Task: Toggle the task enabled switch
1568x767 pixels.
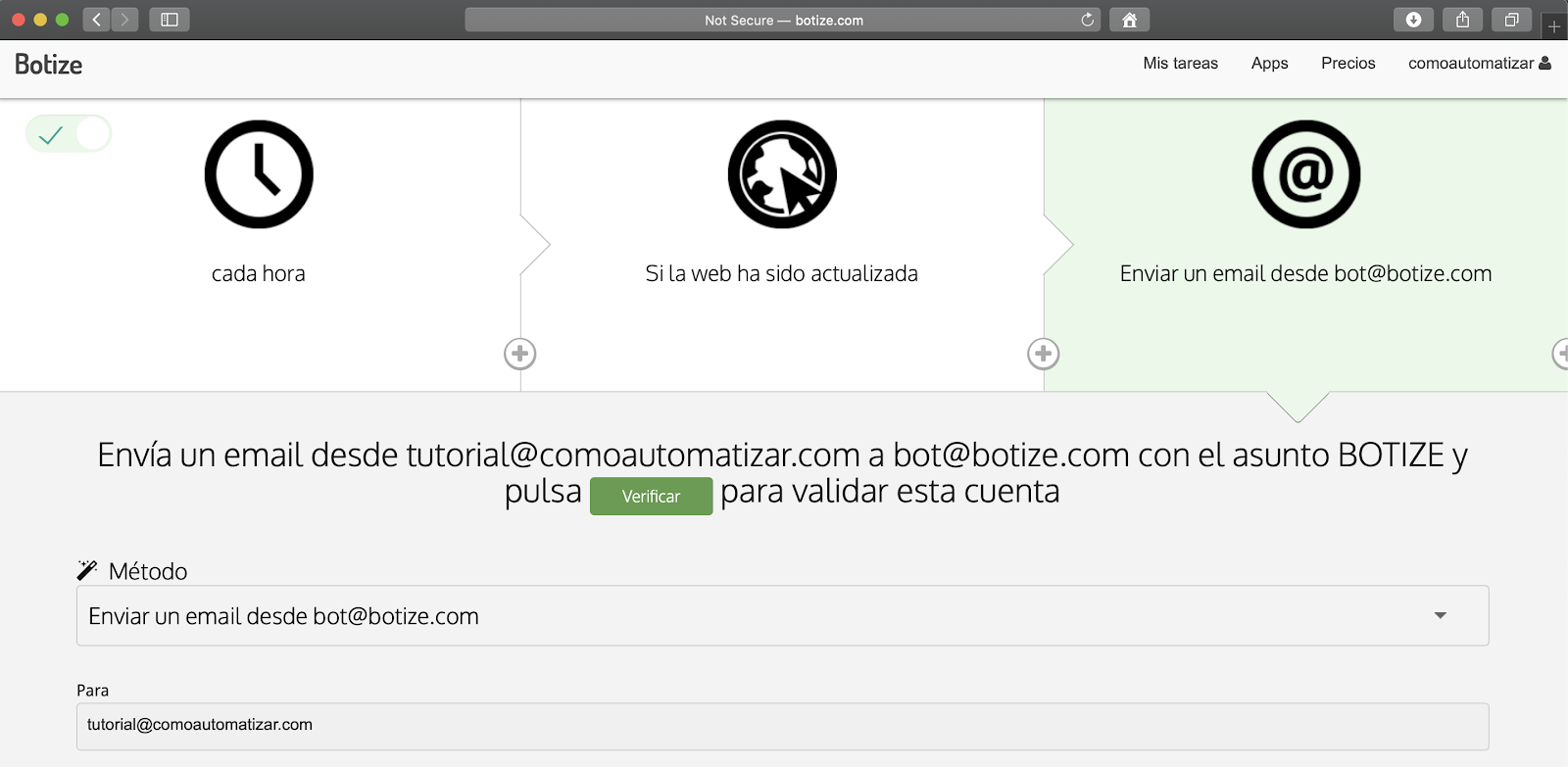Action: tap(69, 133)
